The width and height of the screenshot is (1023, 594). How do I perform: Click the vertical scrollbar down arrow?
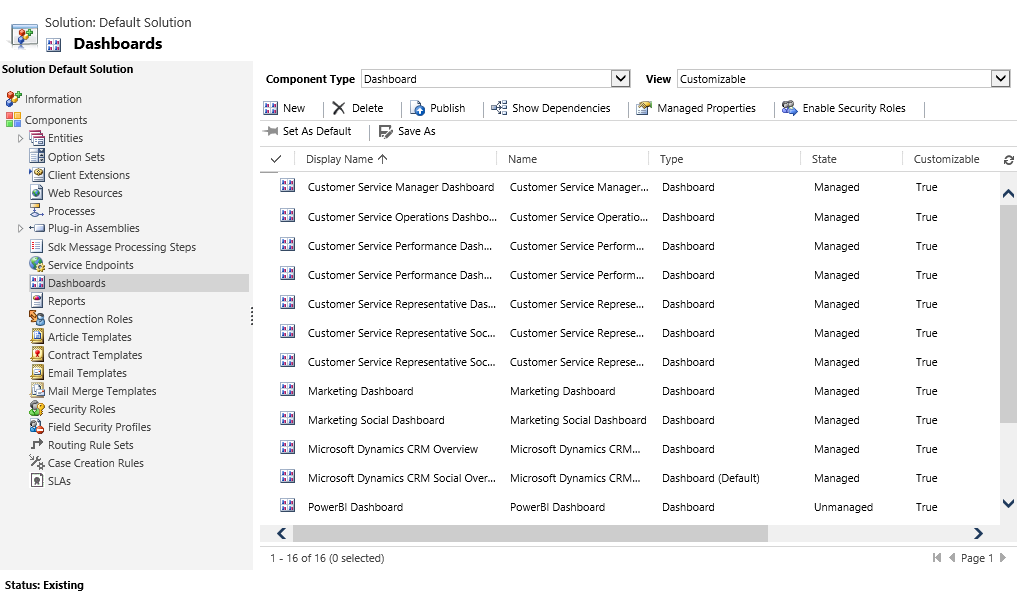point(1008,504)
